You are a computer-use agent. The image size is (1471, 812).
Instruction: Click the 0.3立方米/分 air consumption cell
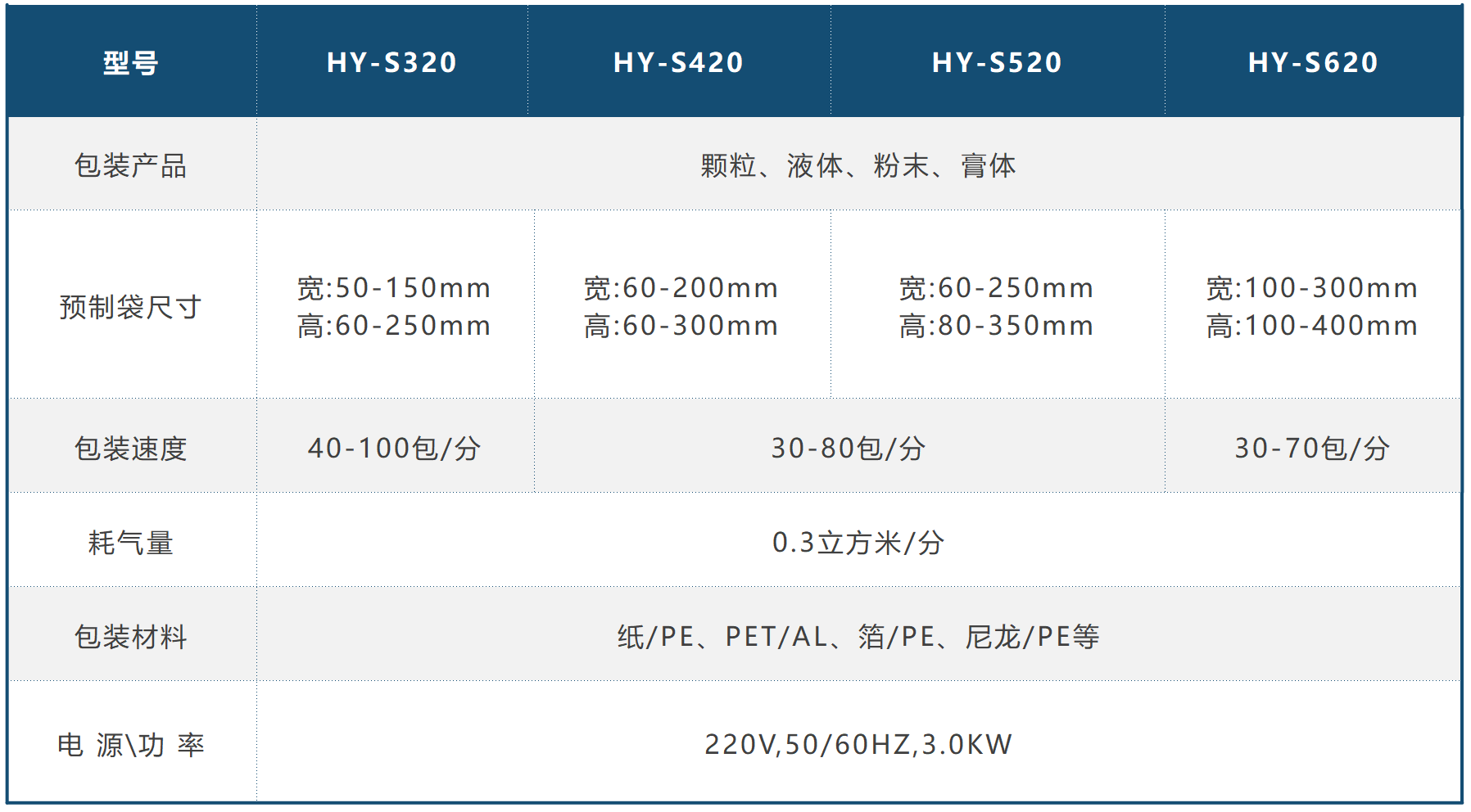pos(858,542)
